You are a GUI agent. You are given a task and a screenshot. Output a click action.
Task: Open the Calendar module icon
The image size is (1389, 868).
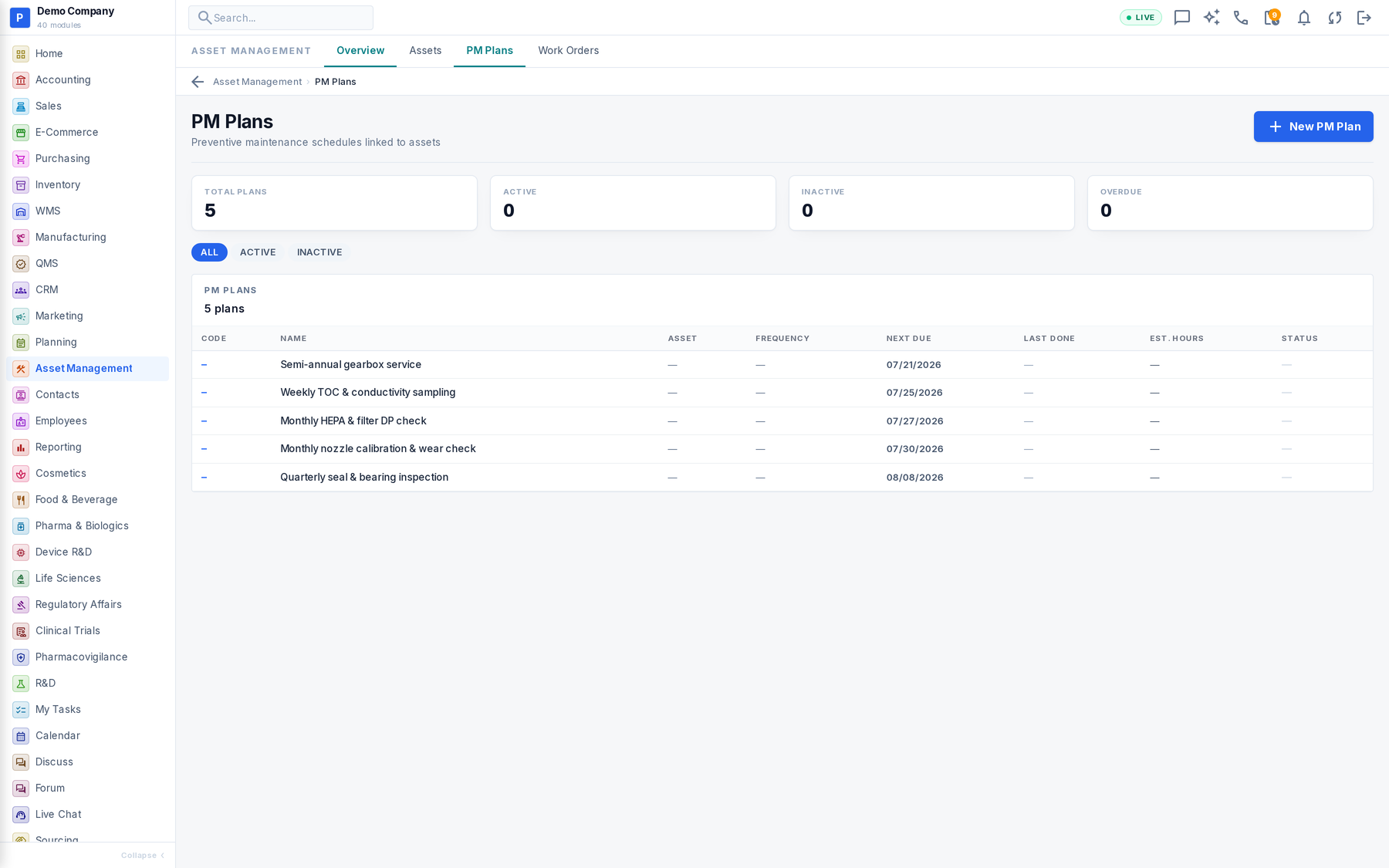pos(21,736)
